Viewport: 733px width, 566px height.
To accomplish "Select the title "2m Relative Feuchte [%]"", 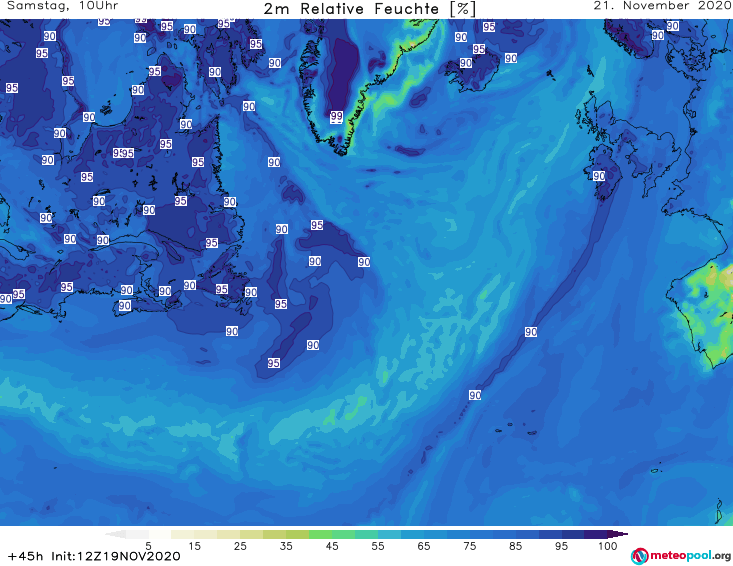I will click(x=369, y=9).
